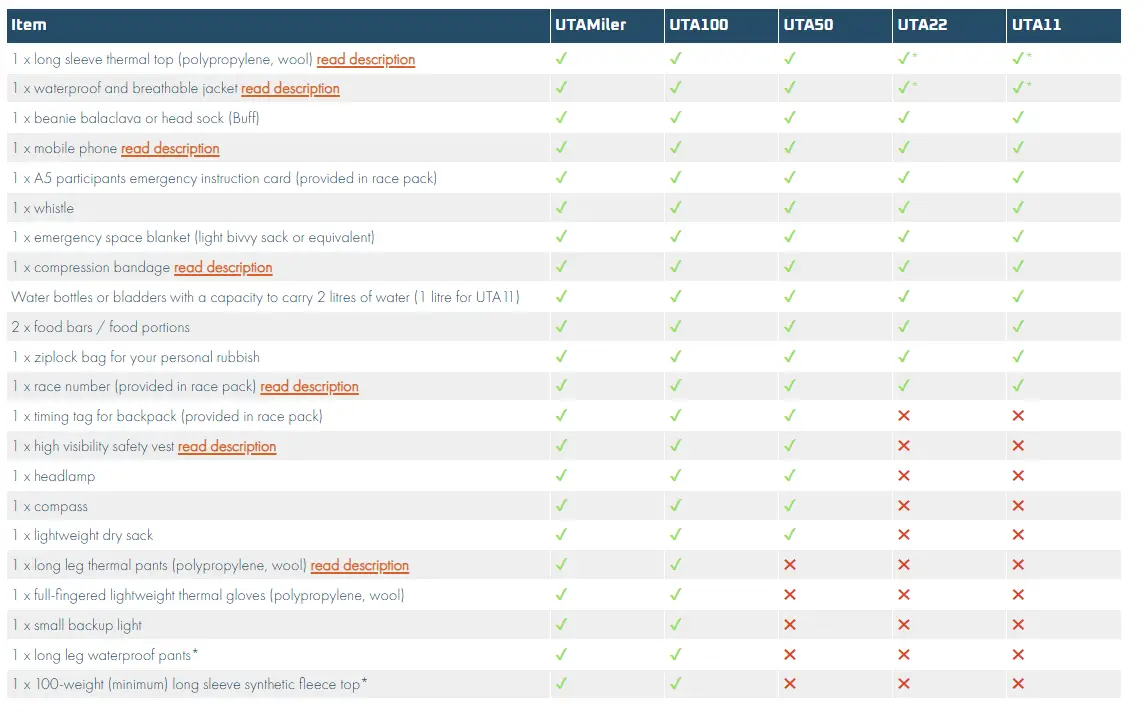This screenshot has width=1143, height=712.
Task: Click UTA50 checkmark for headlamp row
Action: click(789, 475)
